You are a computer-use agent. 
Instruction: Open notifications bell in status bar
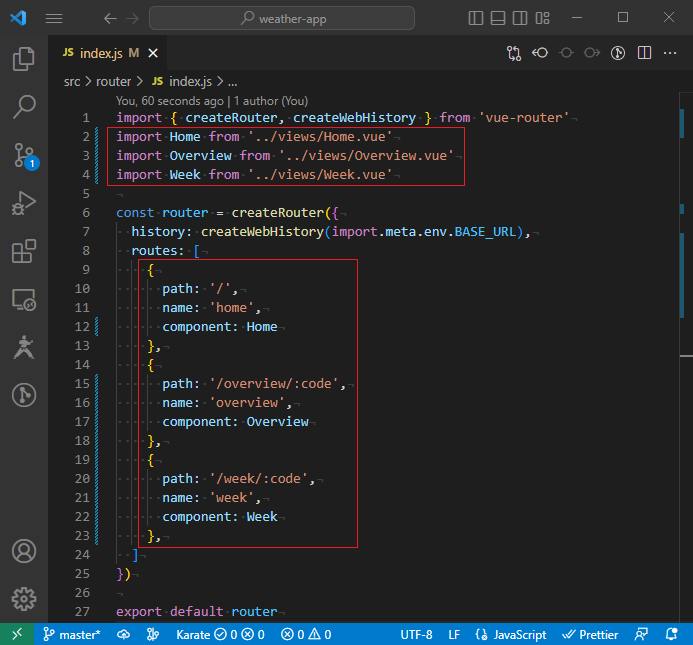coord(671,634)
